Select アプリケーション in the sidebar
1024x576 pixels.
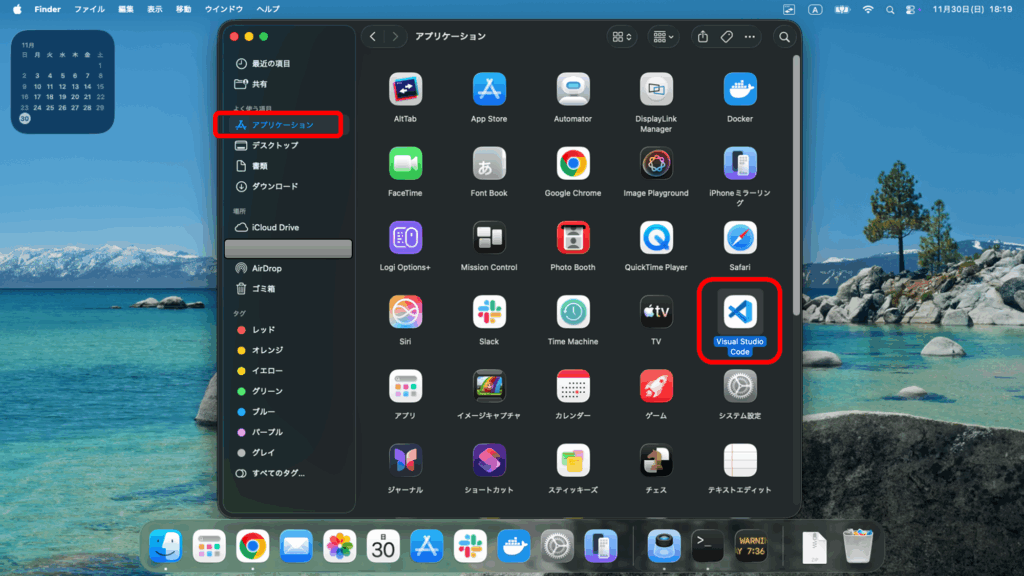[x=282, y=125]
